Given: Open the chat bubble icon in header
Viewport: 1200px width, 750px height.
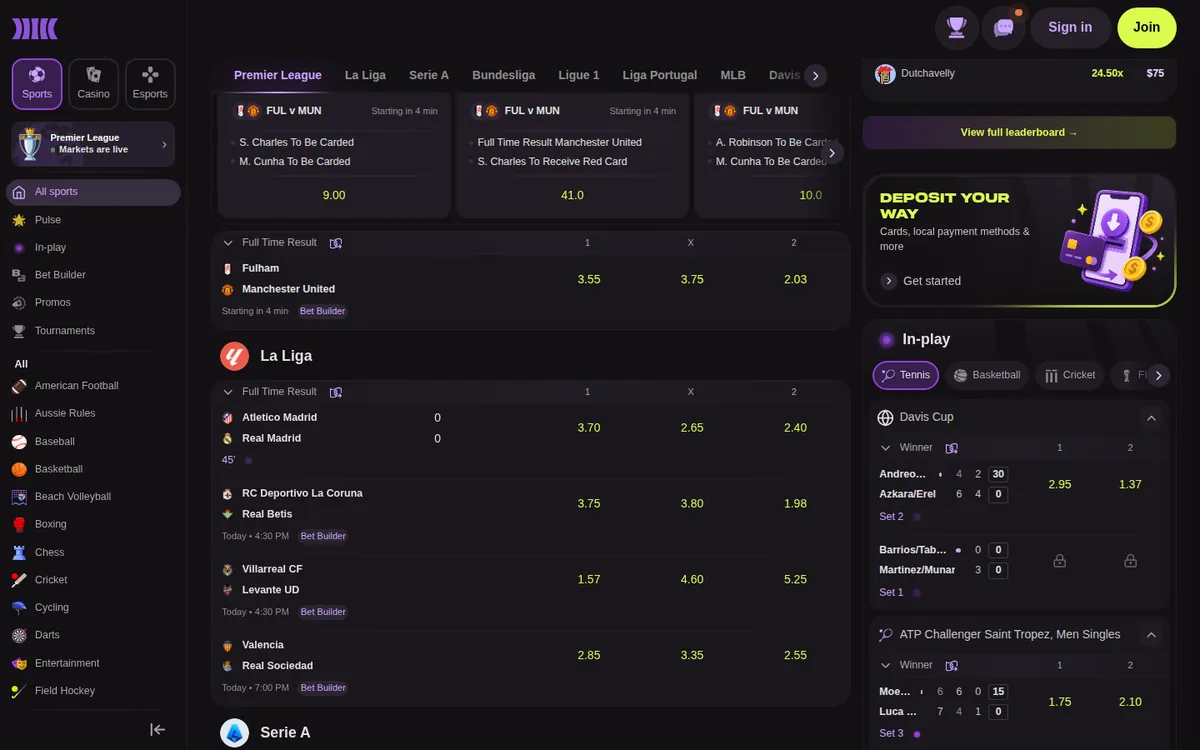Looking at the screenshot, I should tap(1004, 28).
